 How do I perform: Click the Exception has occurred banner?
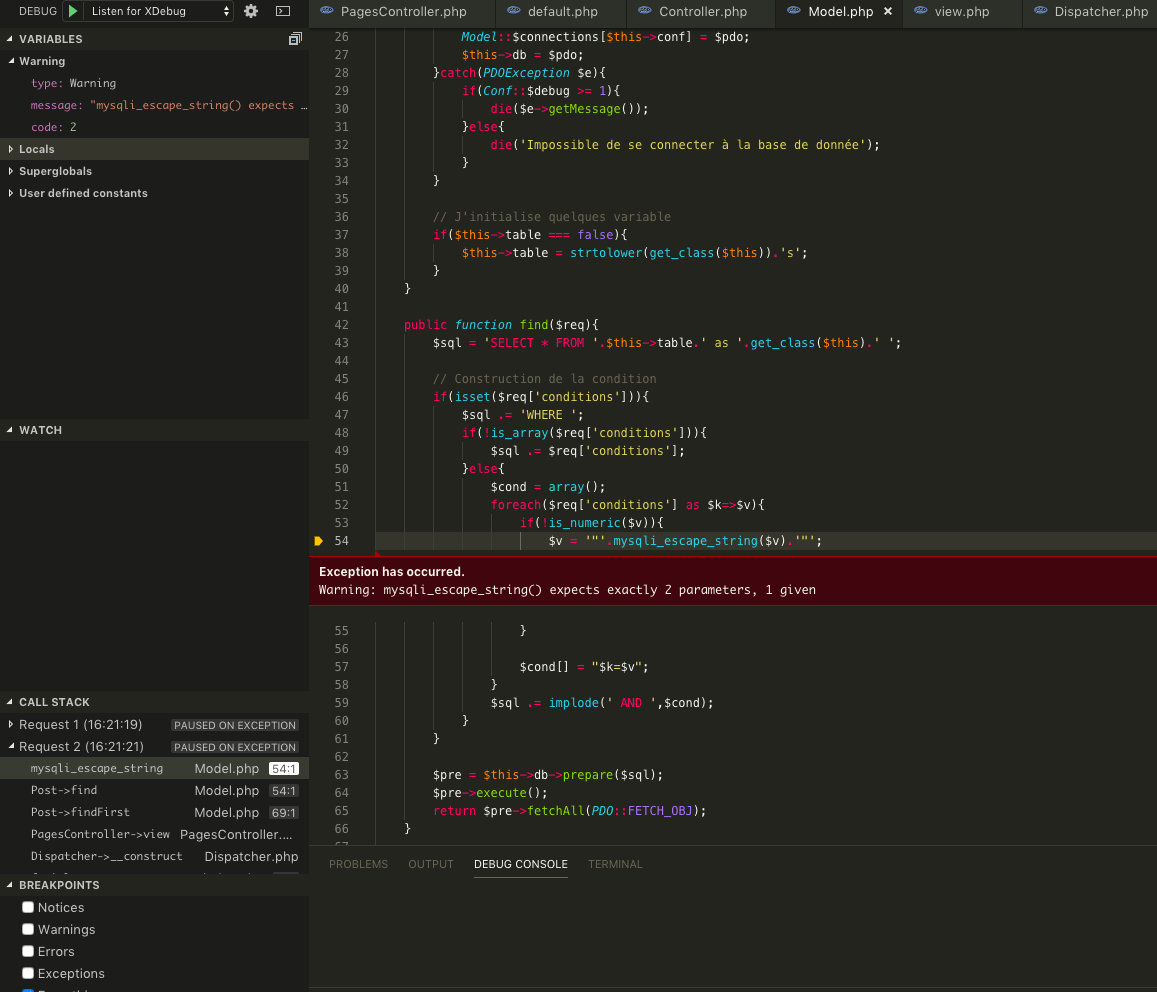click(733, 581)
